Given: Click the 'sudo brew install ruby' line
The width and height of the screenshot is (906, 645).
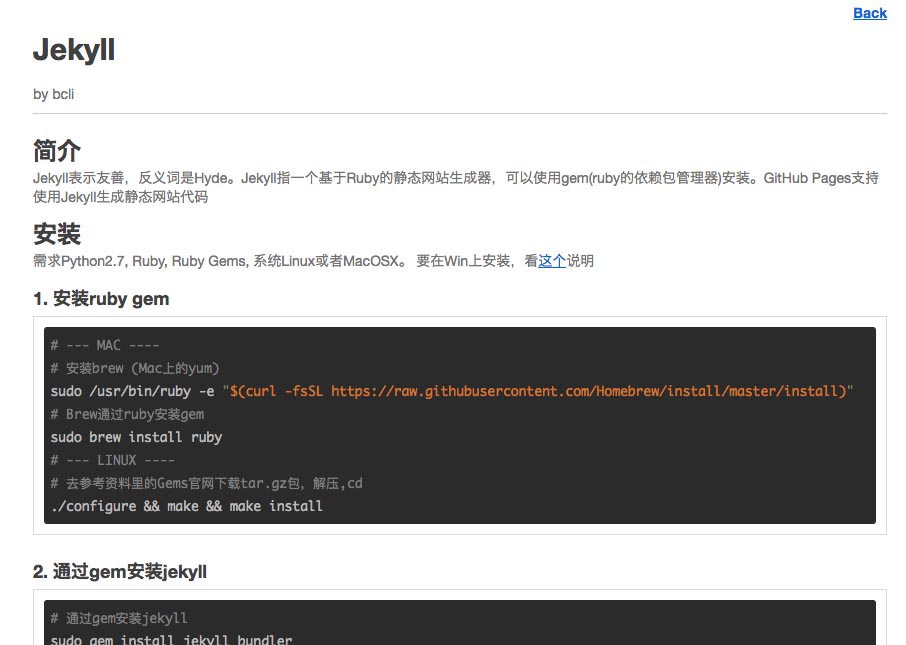Looking at the screenshot, I should [136, 438].
